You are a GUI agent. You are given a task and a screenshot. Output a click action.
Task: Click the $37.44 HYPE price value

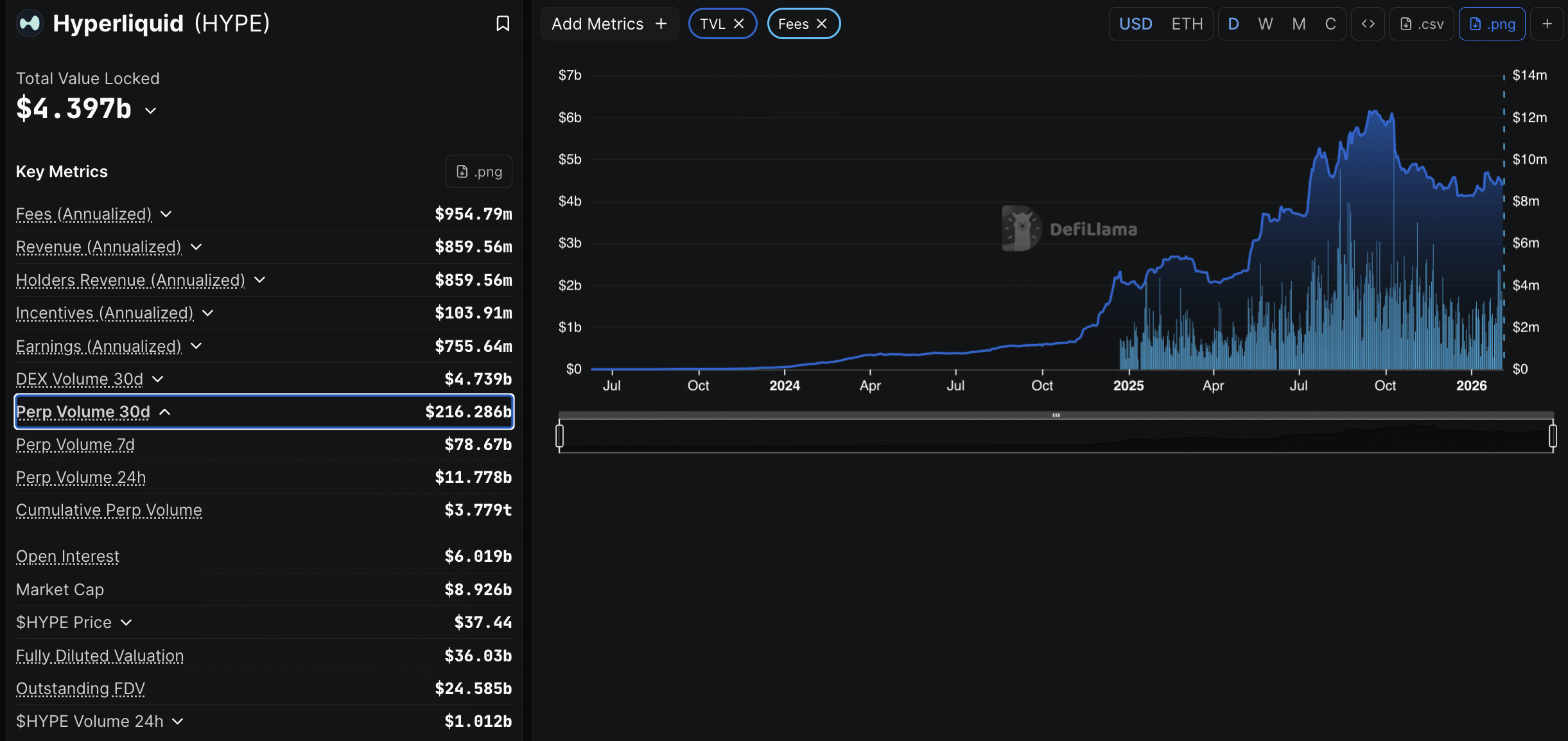483,622
